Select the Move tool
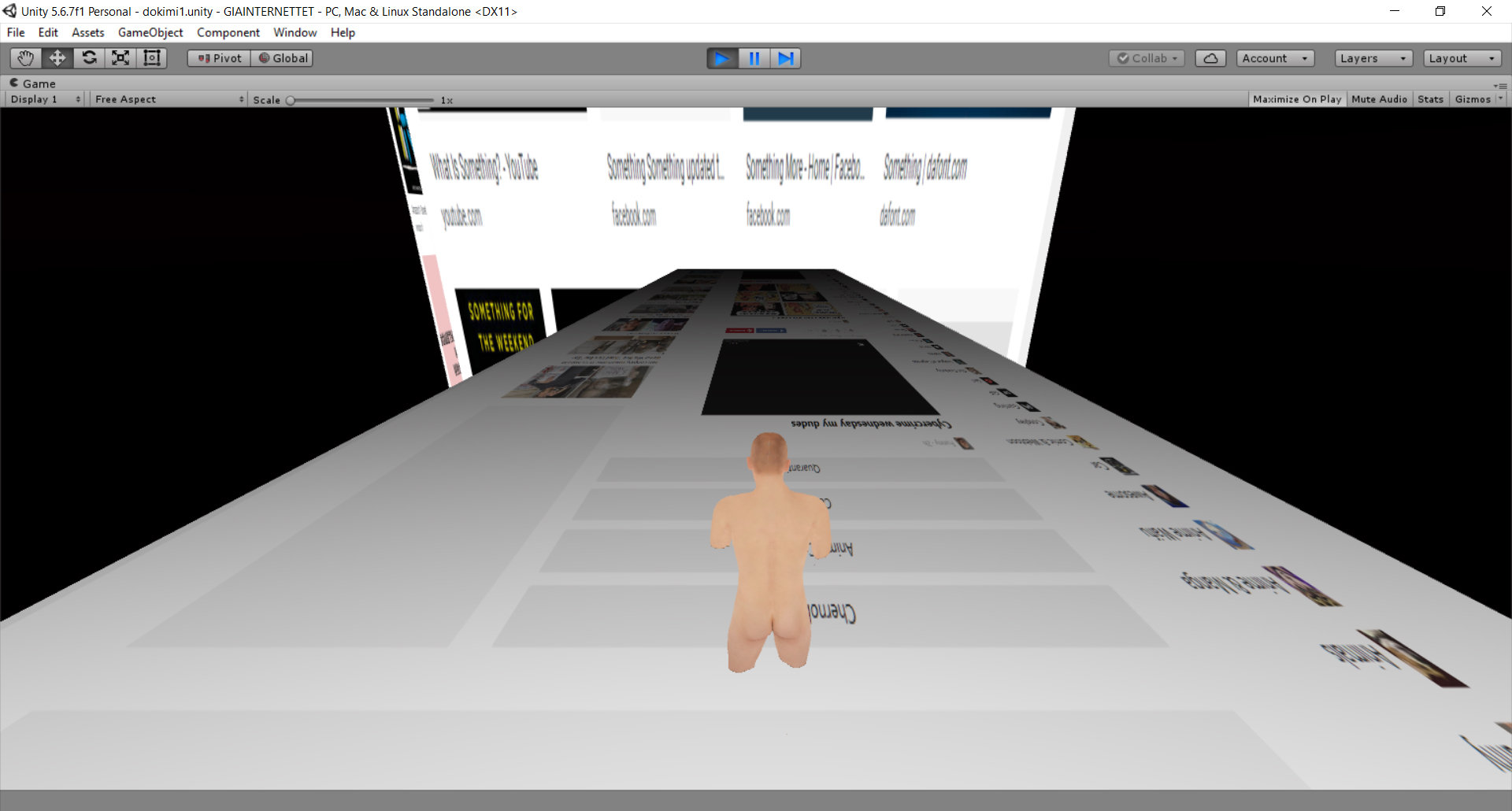This screenshot has height=811, width=1512. 57,58
